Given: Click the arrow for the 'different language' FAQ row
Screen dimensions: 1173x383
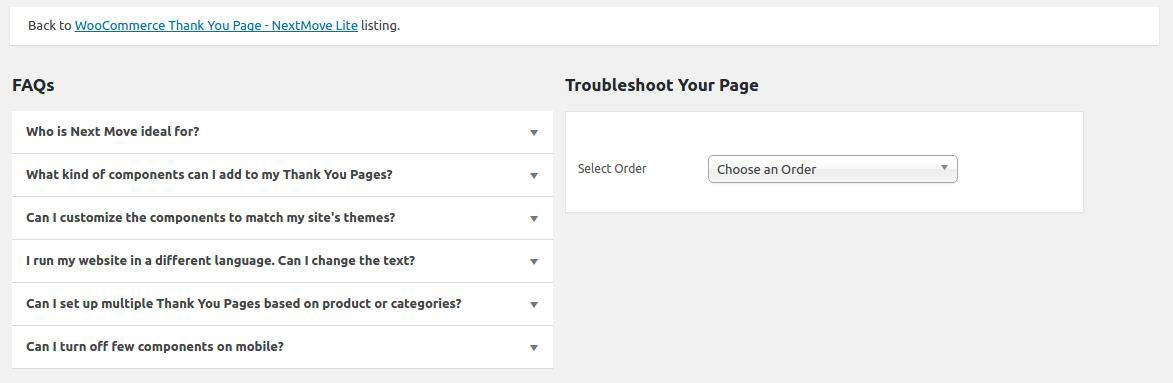Looking at the screenshot, I should 533,262.
